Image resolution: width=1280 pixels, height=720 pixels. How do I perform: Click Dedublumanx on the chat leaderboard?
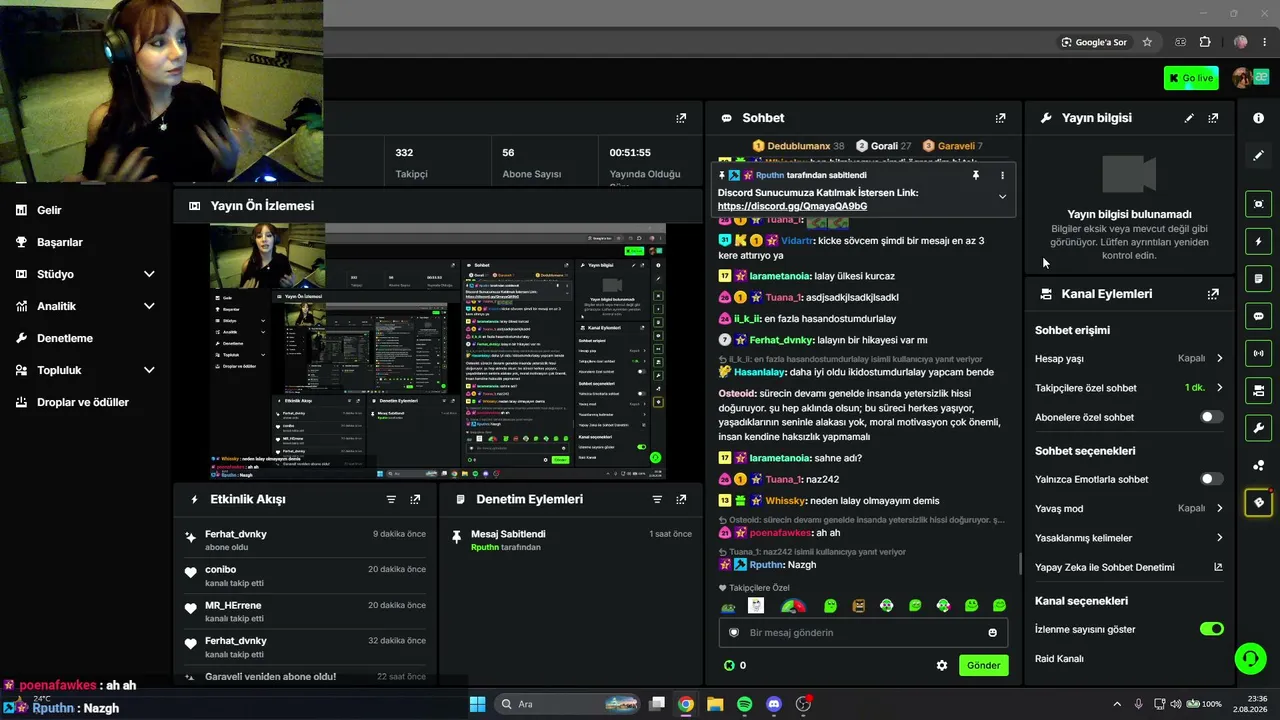[799, 146]
